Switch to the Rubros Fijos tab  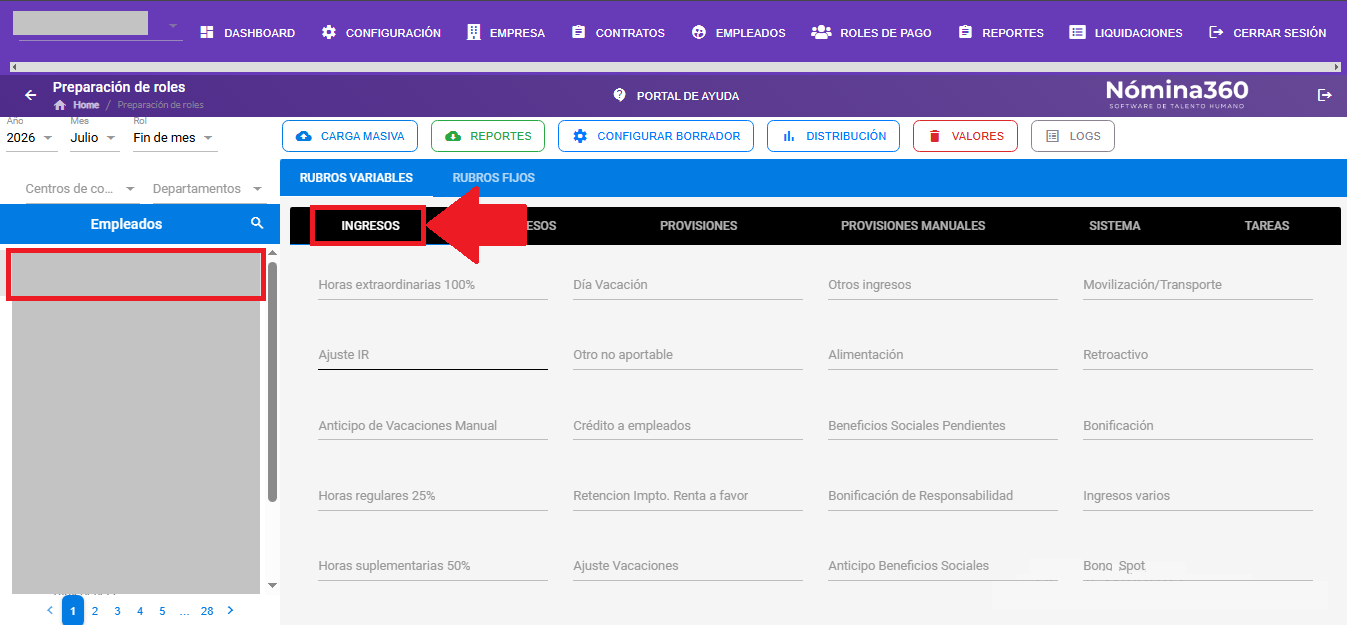(494, 178)
